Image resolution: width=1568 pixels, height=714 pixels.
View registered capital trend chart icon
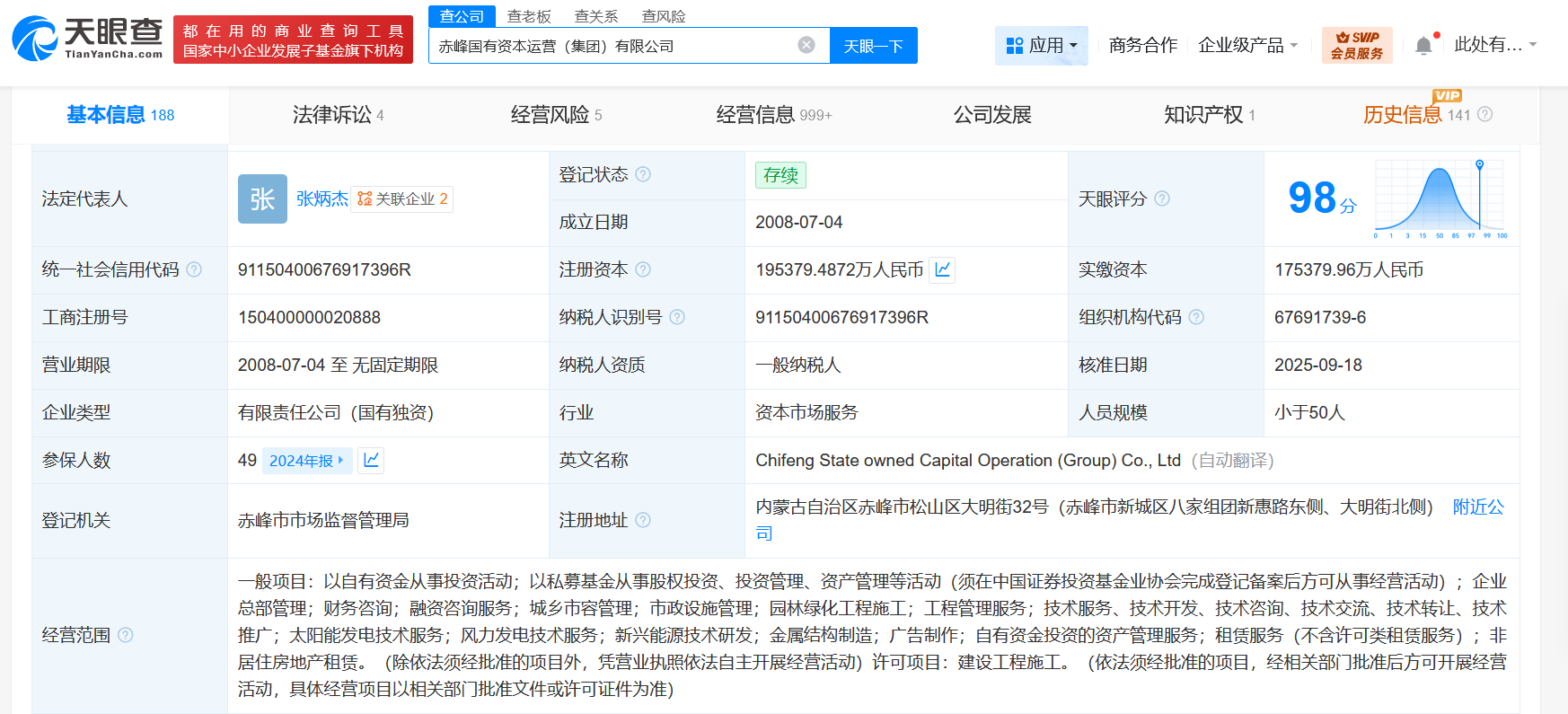[x=942, y=269]
